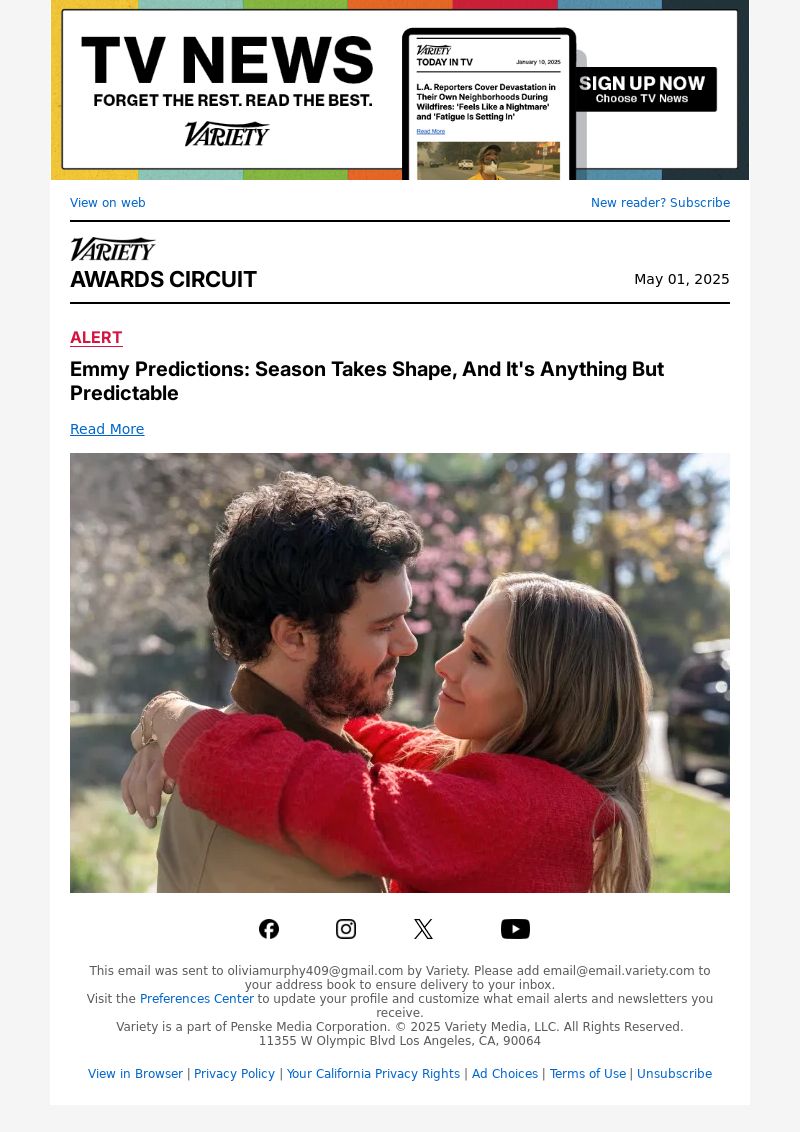Click the Variety logo in TV News banner

point(227,134)
